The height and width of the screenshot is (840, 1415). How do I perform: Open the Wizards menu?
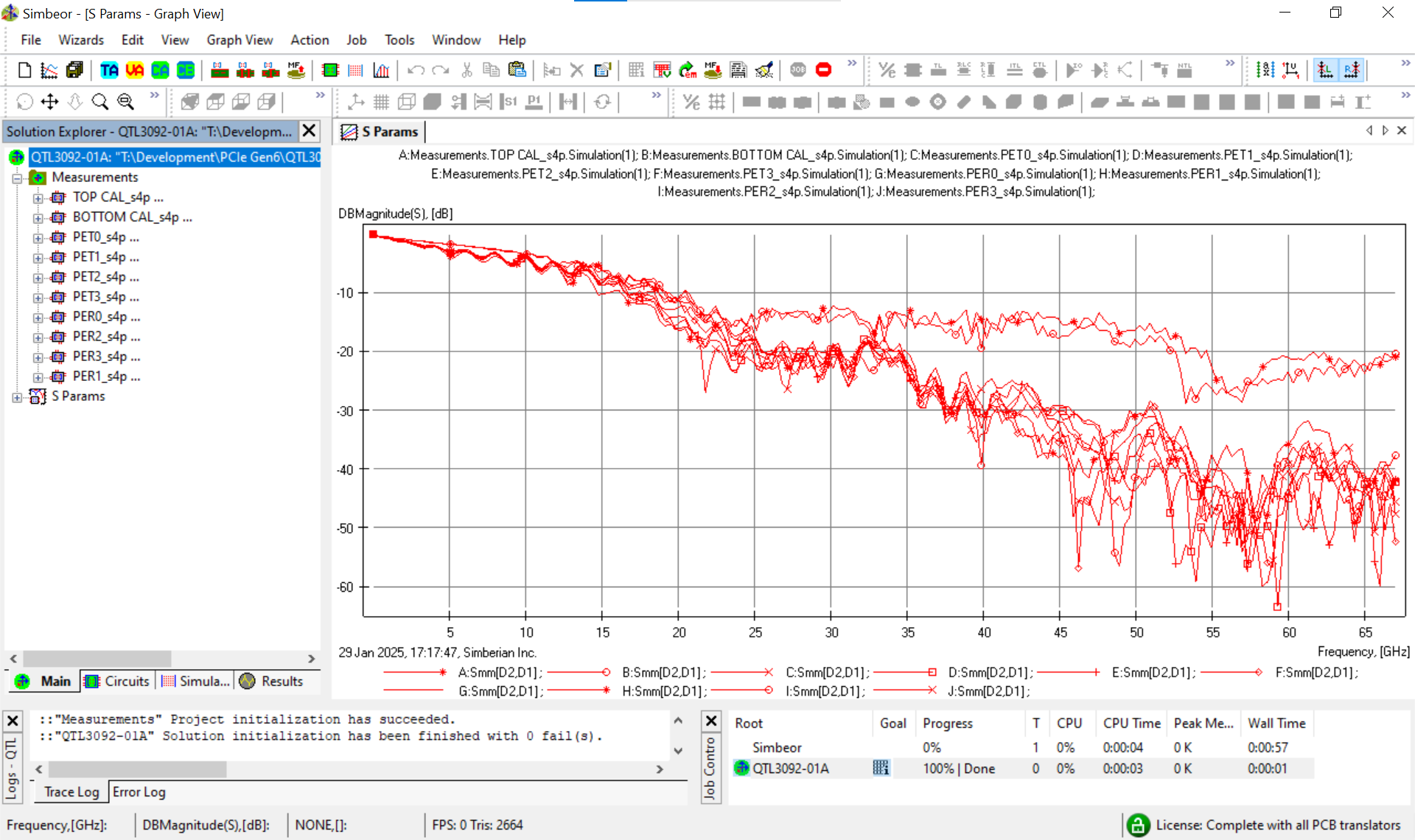[x=81, y=40]
